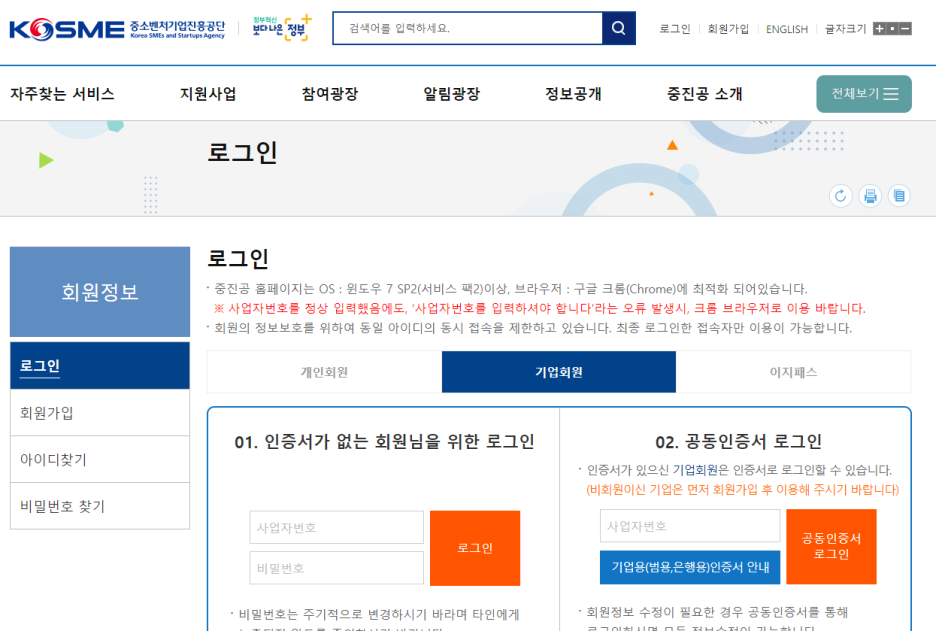Click the 글자크기 label
936x631 pixels.
(845, 29)
